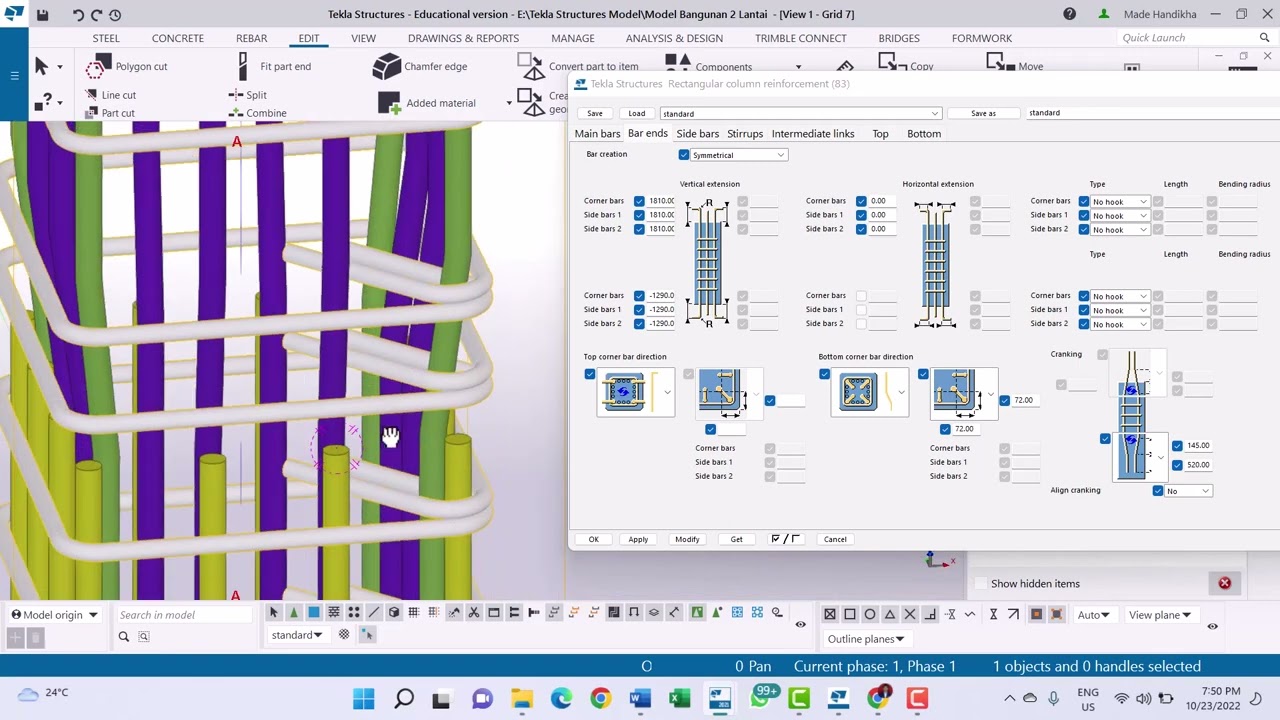Toggle the Bar creation Symmetrical checkbox
This screenshot has height=720, width=1280.
click(x=684, y=155)
